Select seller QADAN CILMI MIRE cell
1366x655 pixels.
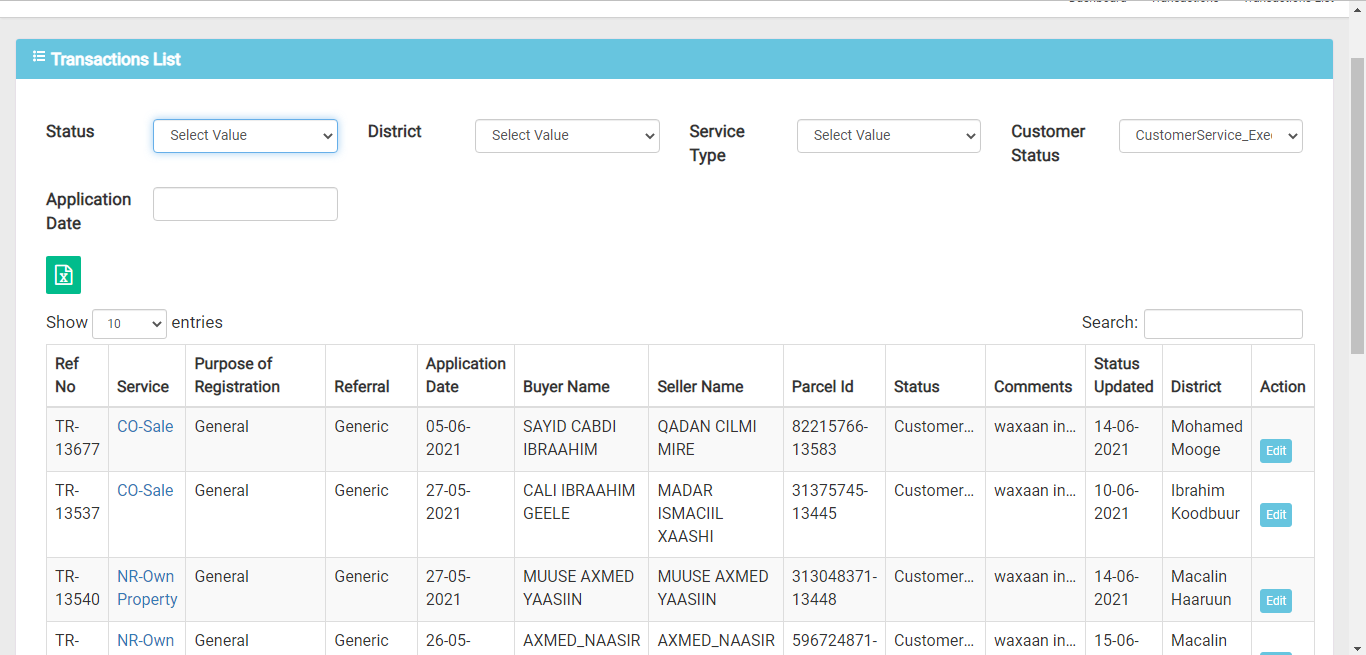pos(716,438)
